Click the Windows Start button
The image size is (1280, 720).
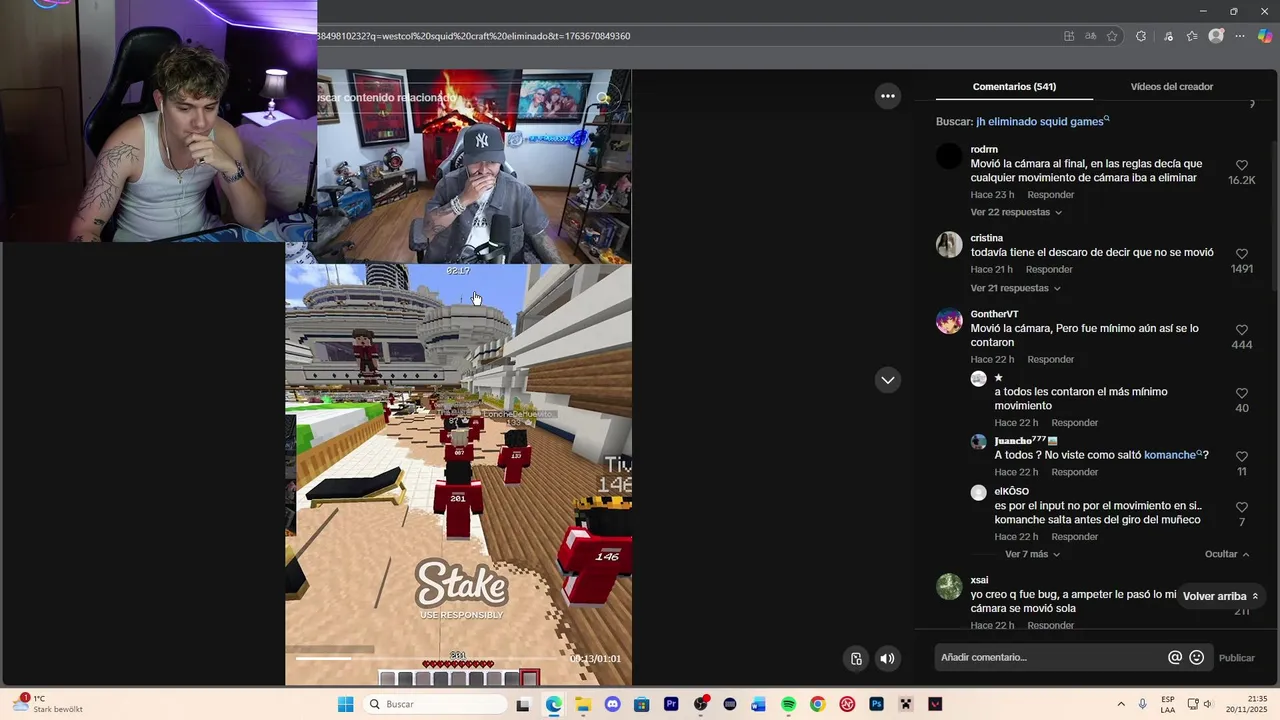pyautogui.click(x=345, y=704)
